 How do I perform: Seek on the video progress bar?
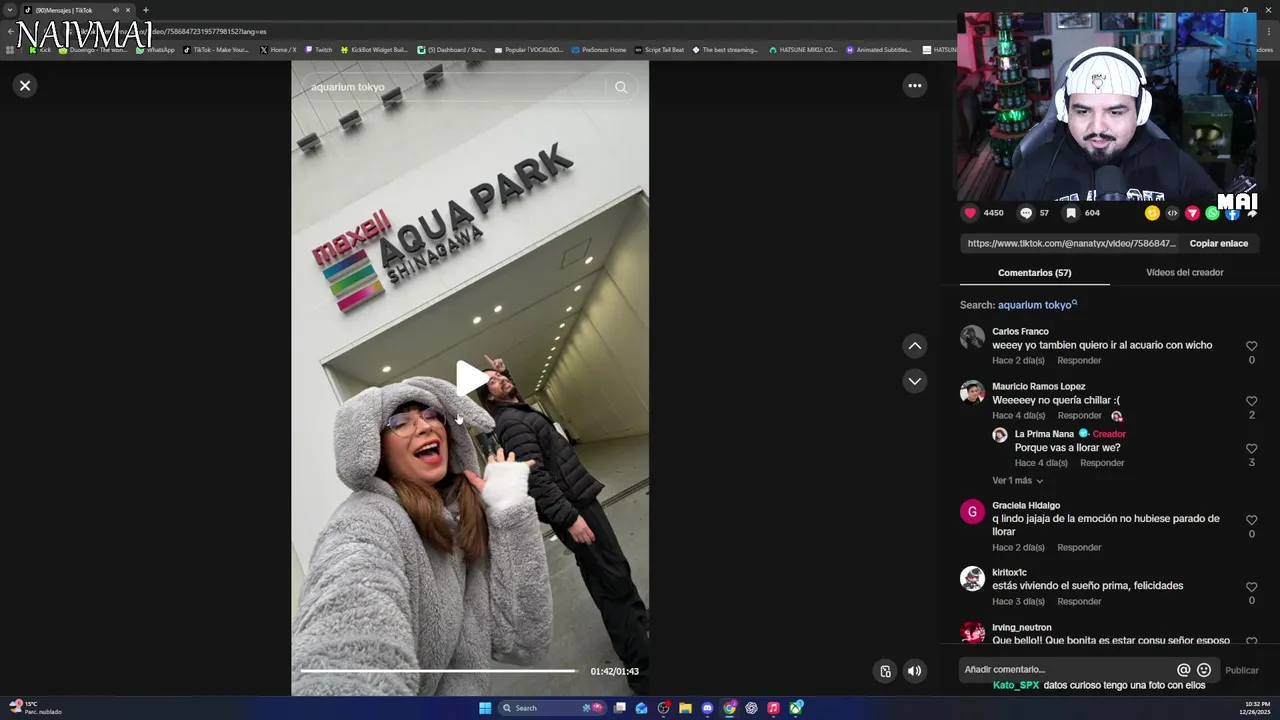[438, 671]
